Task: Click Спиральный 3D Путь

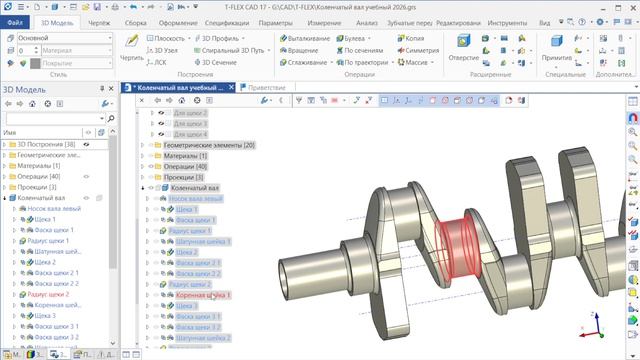Action: [x=229, y=50]
